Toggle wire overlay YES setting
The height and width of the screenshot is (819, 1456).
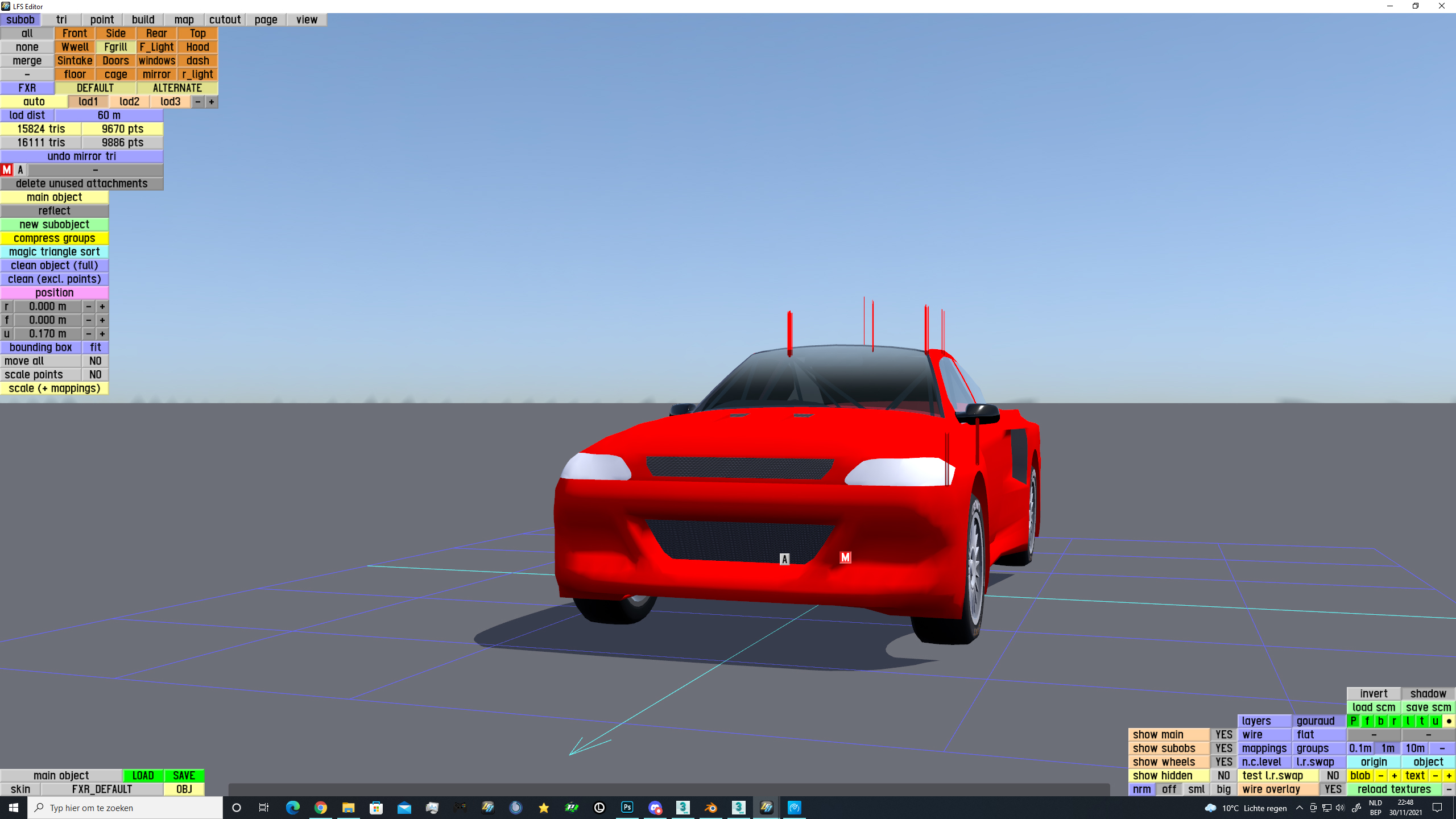1333,789
